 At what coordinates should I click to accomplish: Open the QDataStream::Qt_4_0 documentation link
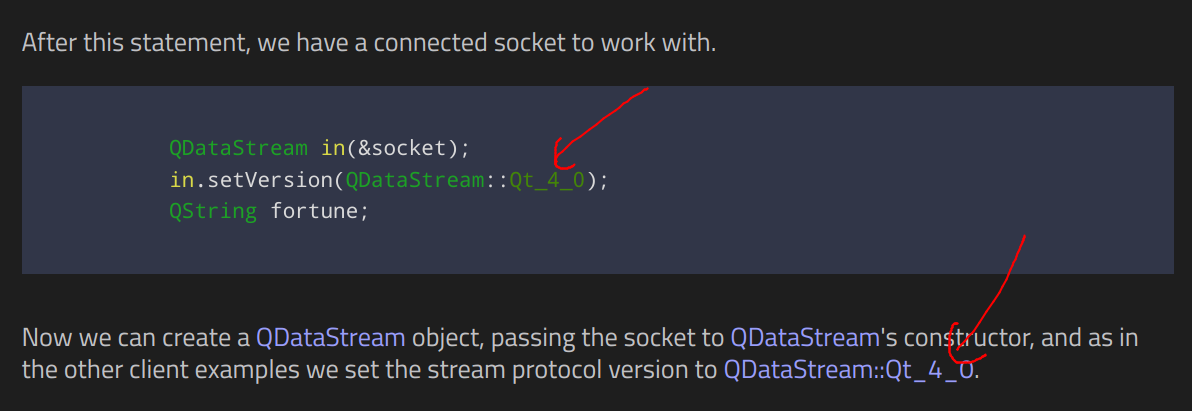pyautogui.click(x=848, y=371)
